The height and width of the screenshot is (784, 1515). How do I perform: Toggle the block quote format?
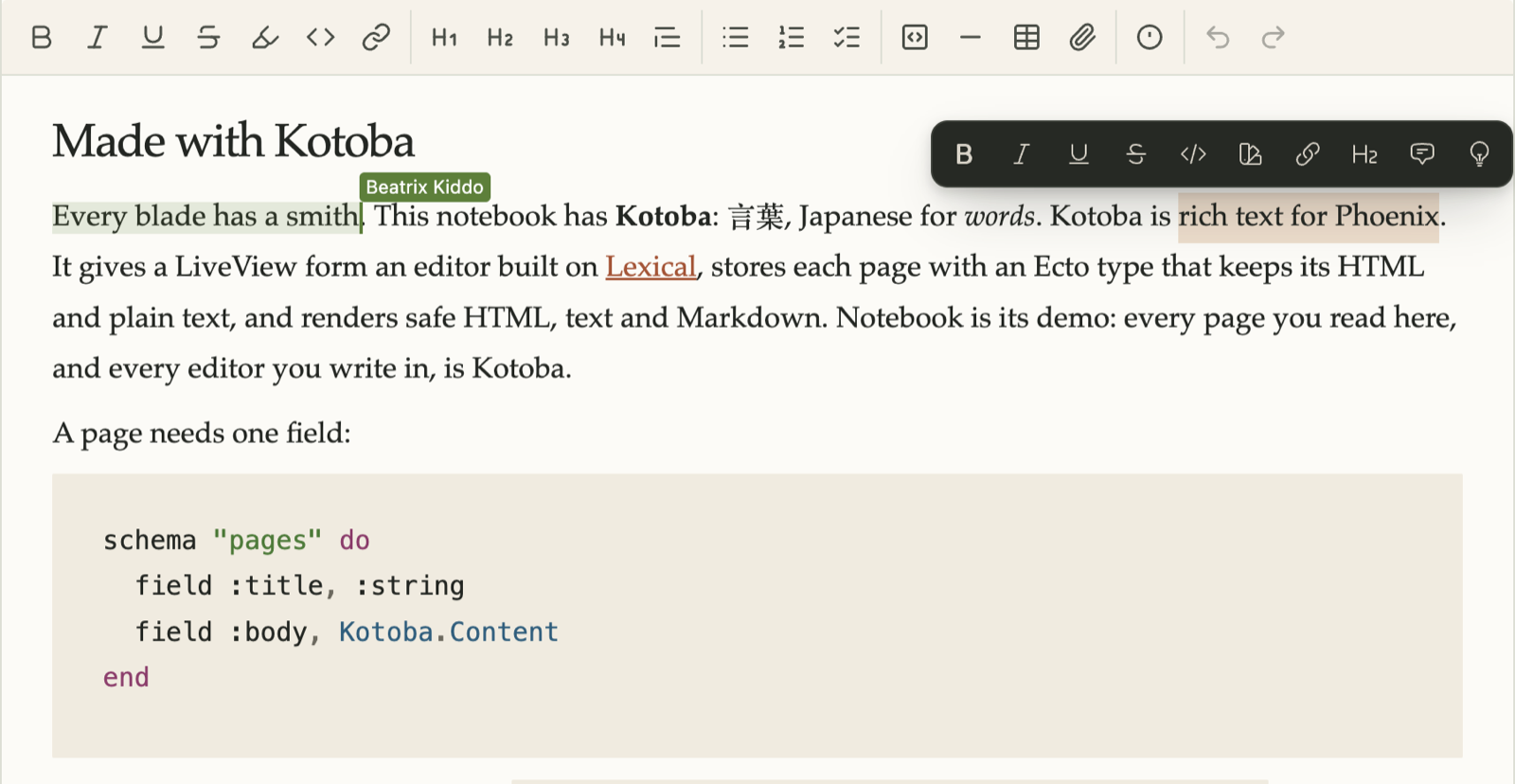click(x=668, y=38)
